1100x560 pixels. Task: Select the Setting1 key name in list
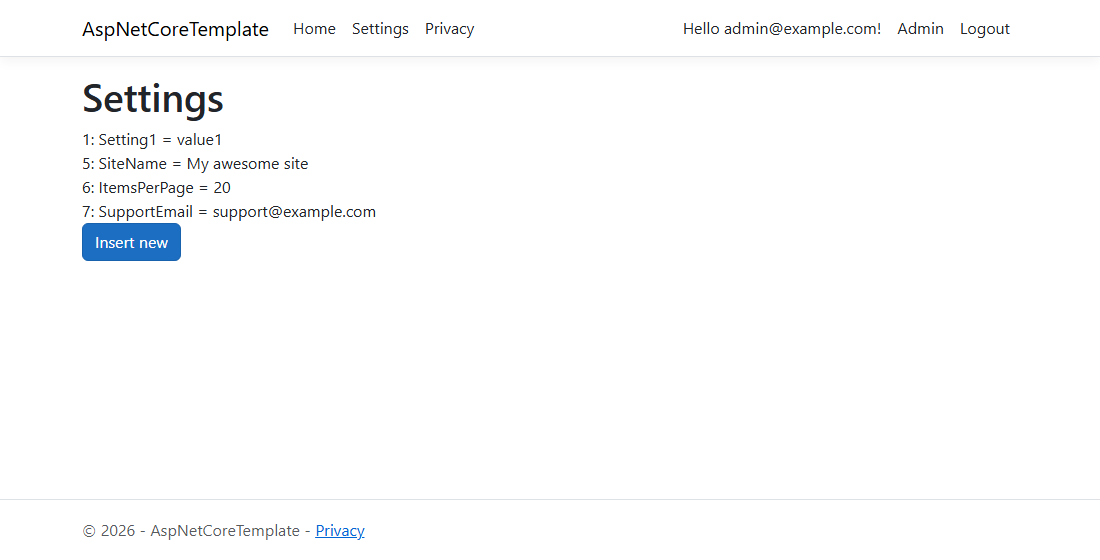[128, 140]
